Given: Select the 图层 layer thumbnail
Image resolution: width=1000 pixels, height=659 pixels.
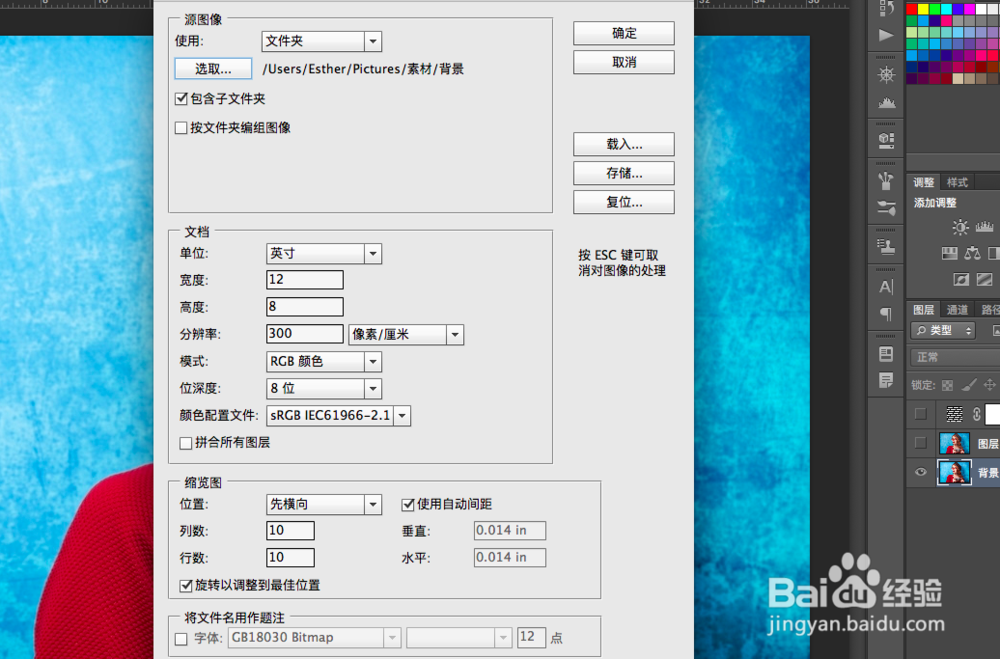Looking at the screenshot, I should pos(955,443).
